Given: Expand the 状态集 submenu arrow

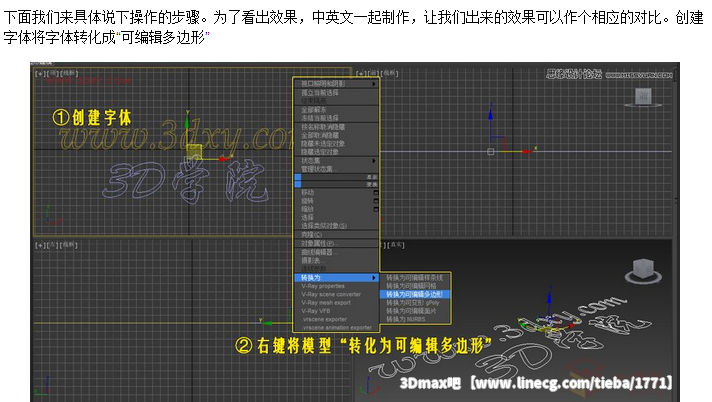Looking at the screenshot, I should pos(374,161).
